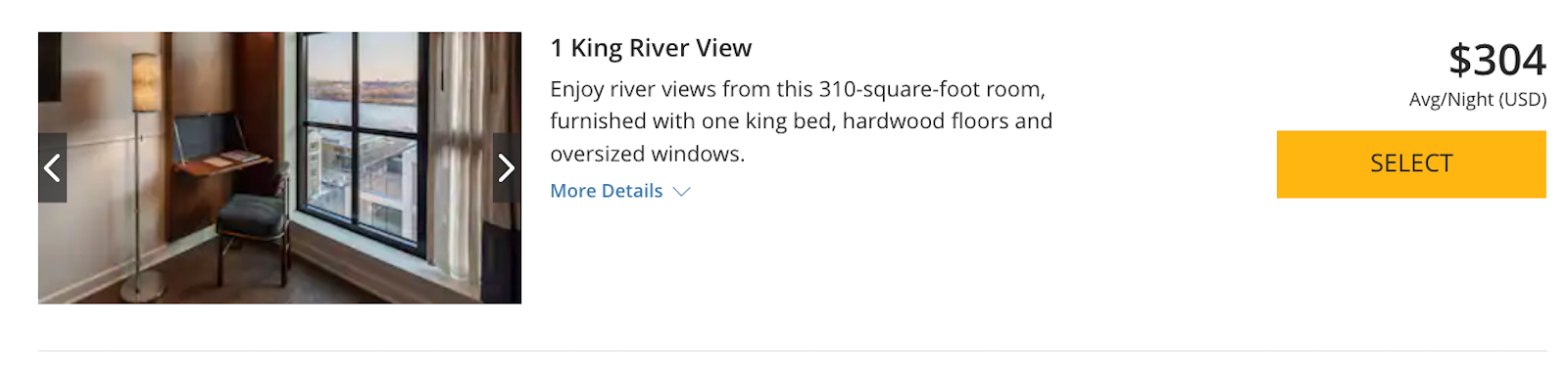
Task: Expand the More Details chevron arrow
Action: pos(681,192)
